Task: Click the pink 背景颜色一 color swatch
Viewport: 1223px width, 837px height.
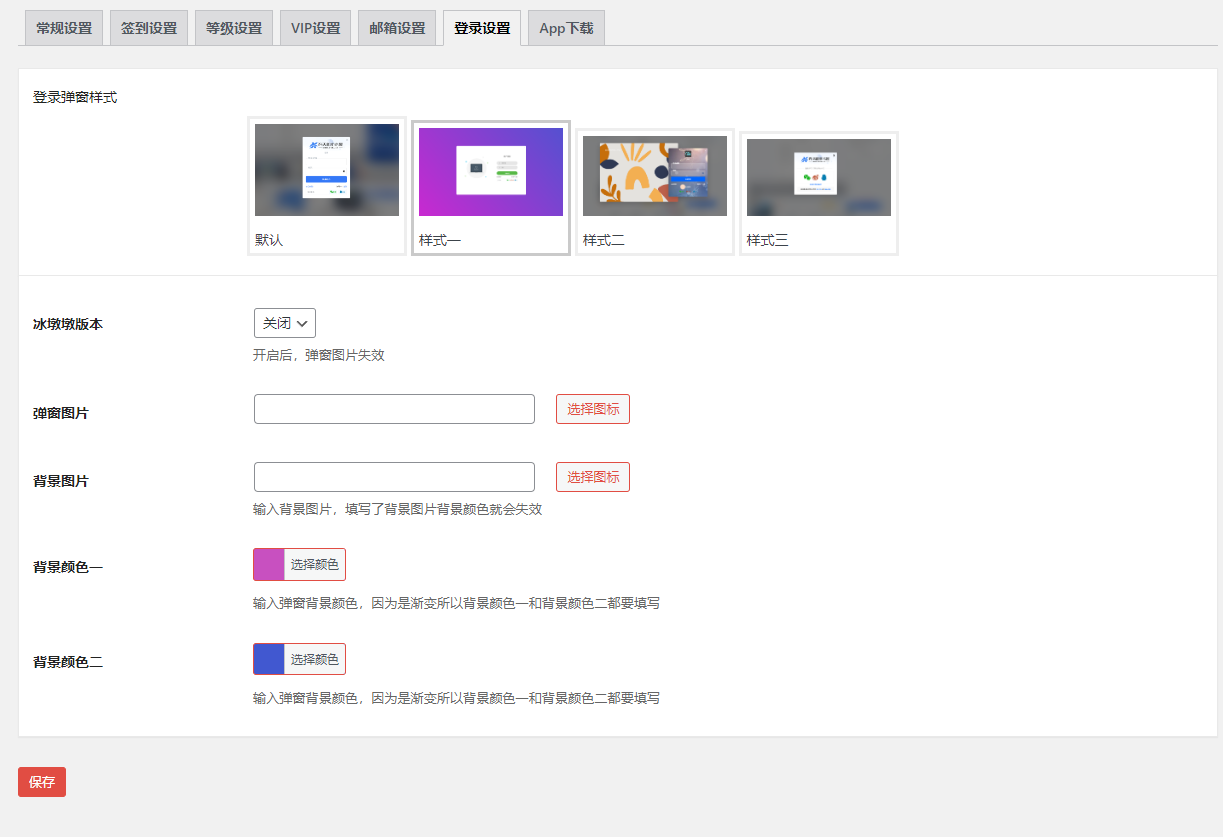Action: pyautogui.click(x=269, y=564)
